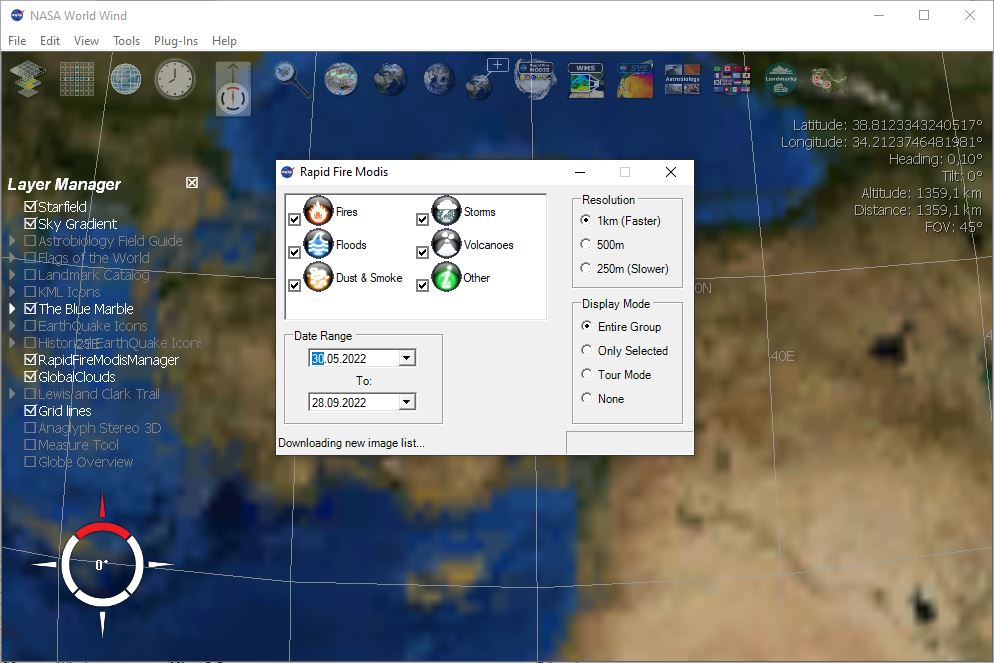This screenshot has height=663, width=994.
Task: Uncheck the Floods checkbox
Action: [x=295, y=252]
